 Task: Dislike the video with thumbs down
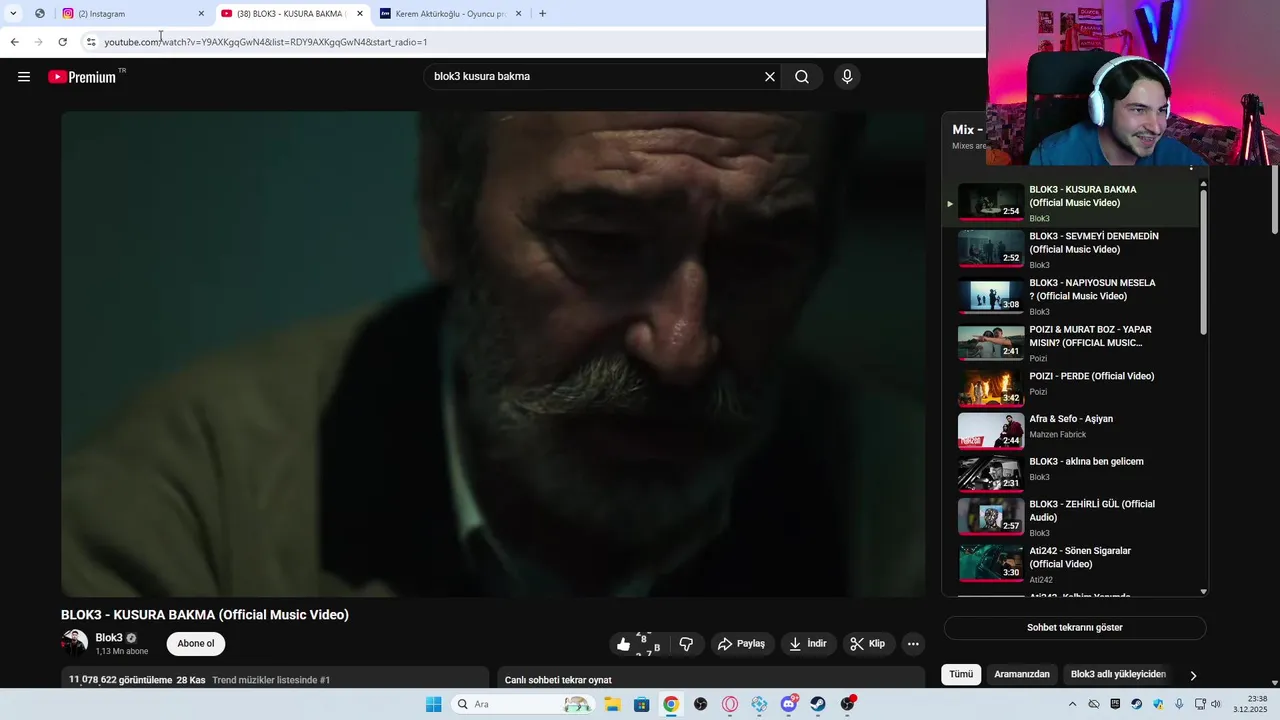(686, 644)
